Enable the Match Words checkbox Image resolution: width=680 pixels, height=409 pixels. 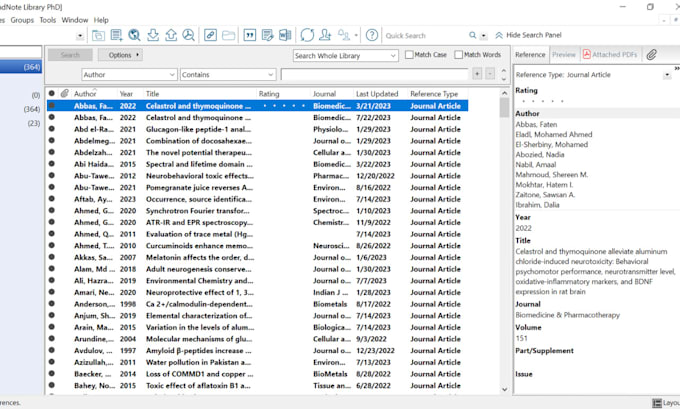458,55
